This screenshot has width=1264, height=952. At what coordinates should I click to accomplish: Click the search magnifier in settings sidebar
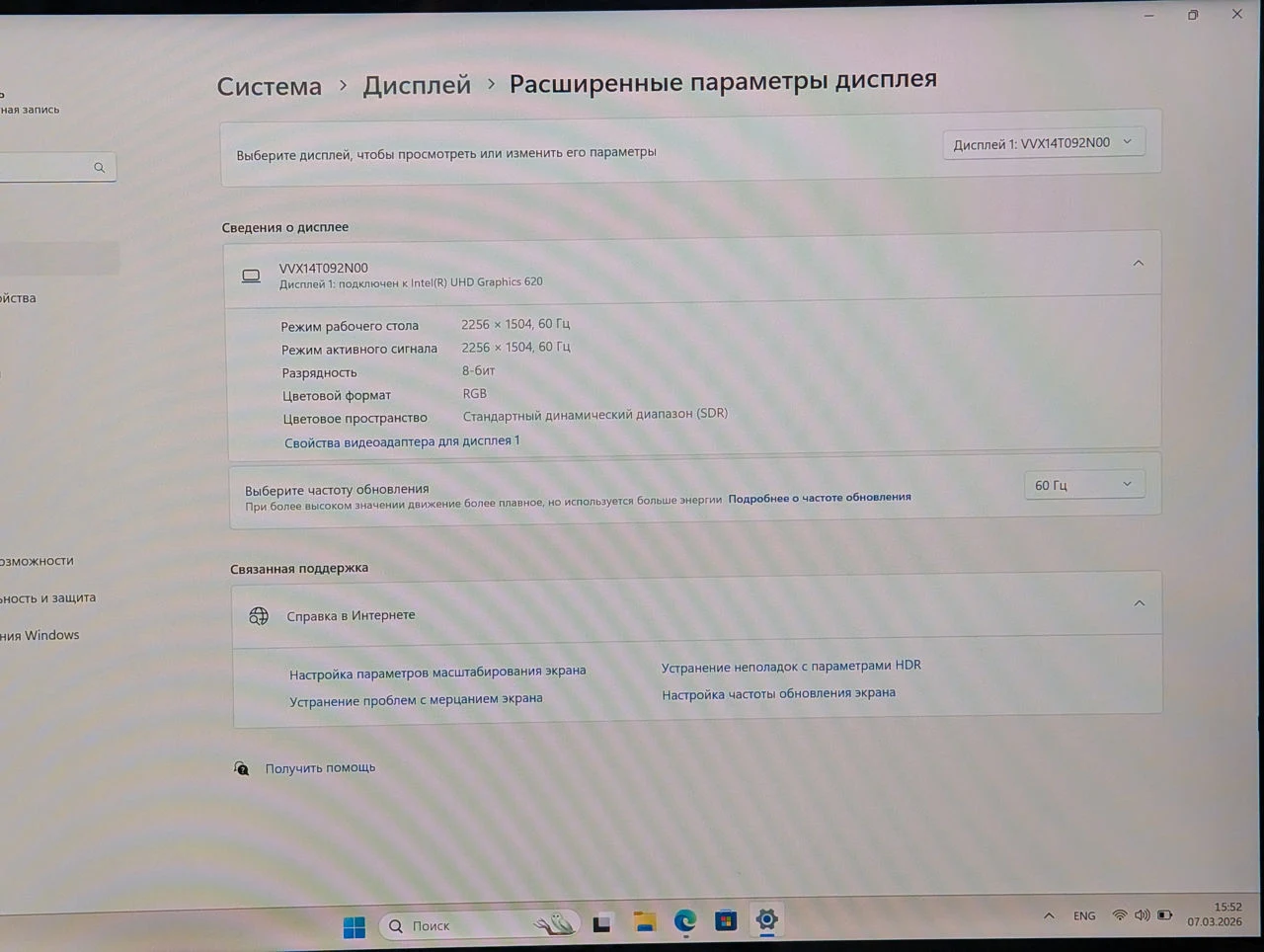click(x=99, y=168)
